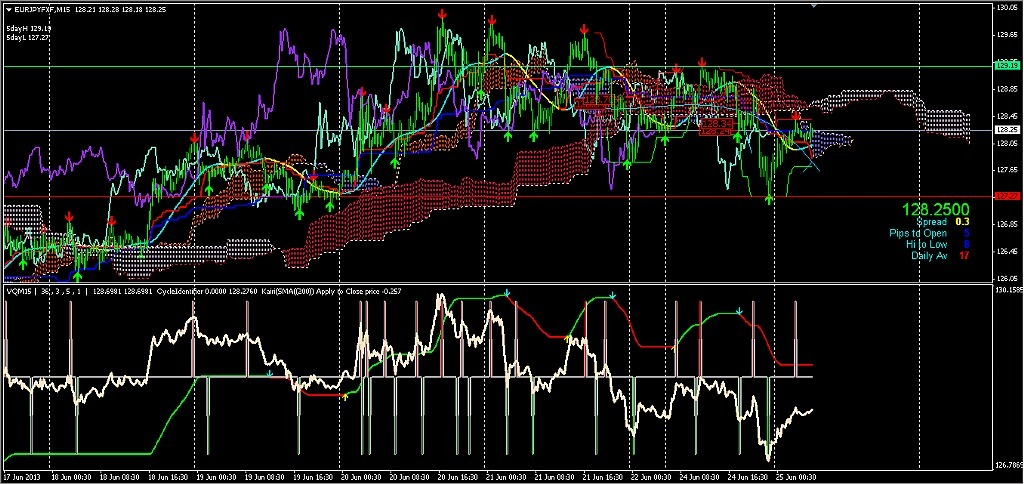The image size is (1024, 484).
Task: Click the VQM15 indicator label
Action: (18, 292)
